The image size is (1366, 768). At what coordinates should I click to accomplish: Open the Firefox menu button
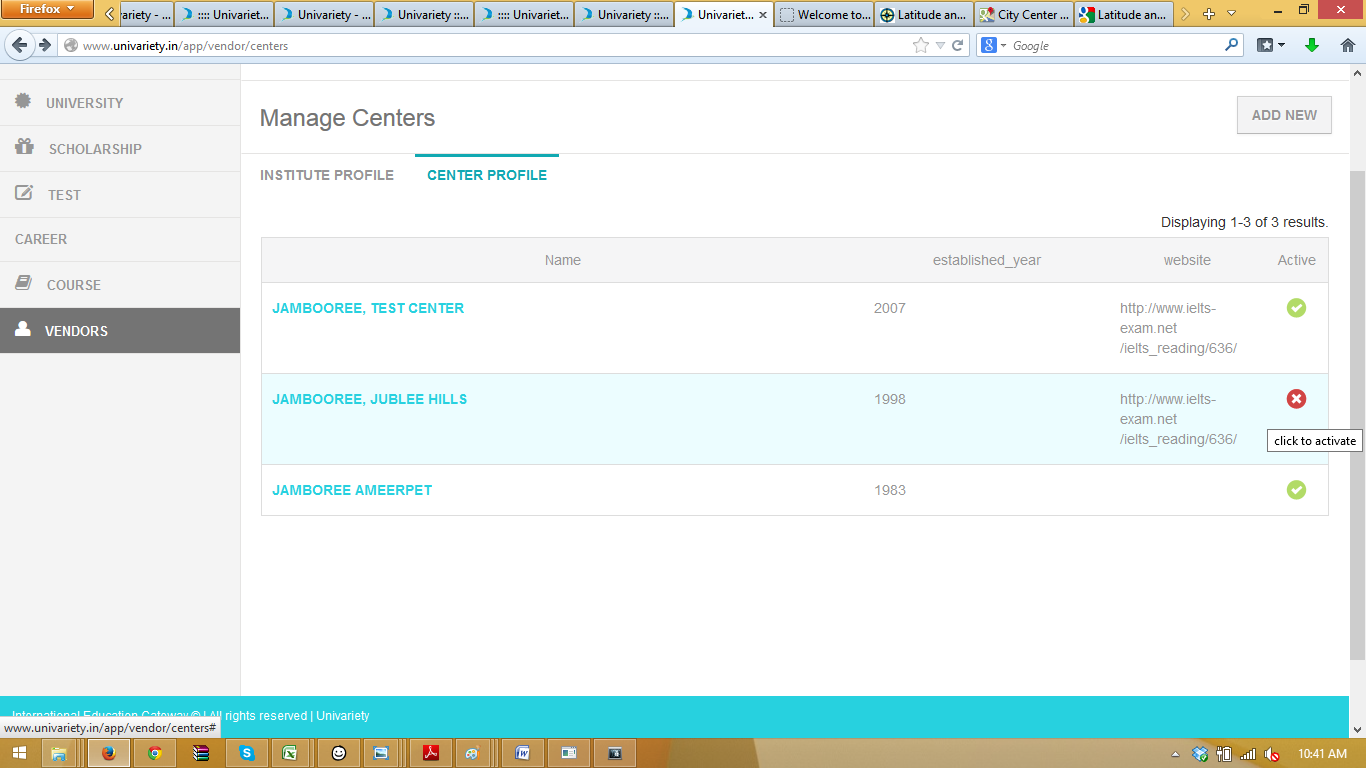point(47,10)
